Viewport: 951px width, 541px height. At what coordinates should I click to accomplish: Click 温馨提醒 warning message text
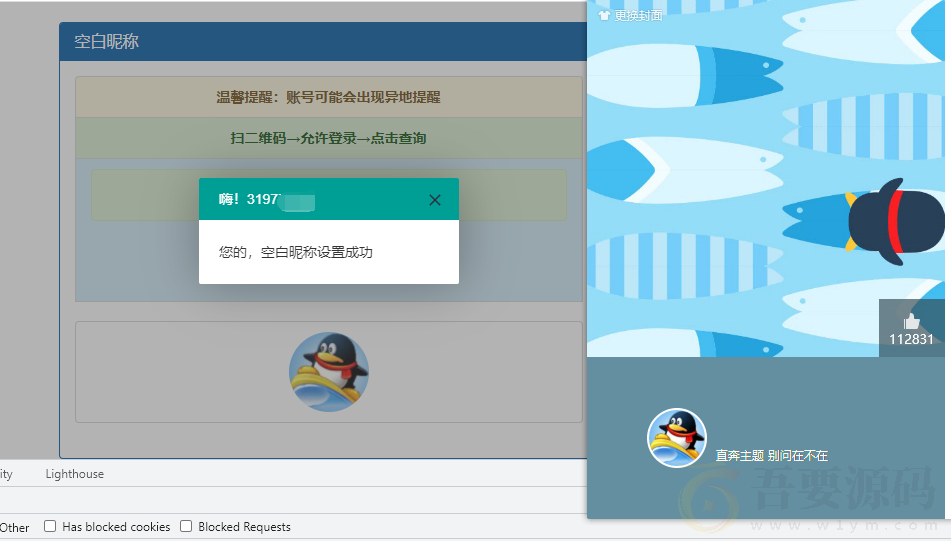click(x=329, y=97)
